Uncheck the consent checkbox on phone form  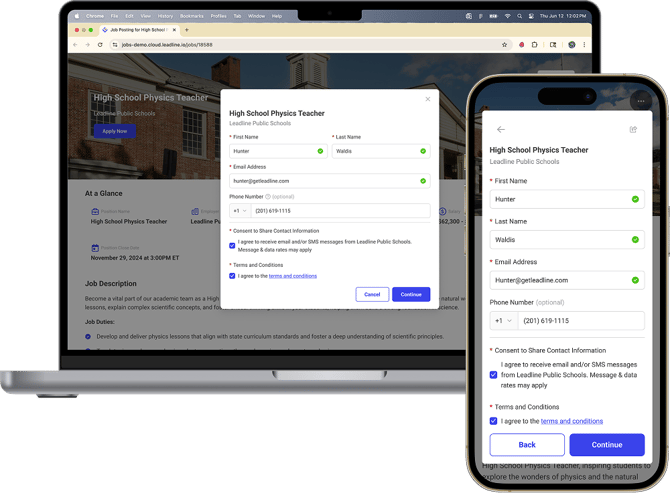tap(494, 375)
